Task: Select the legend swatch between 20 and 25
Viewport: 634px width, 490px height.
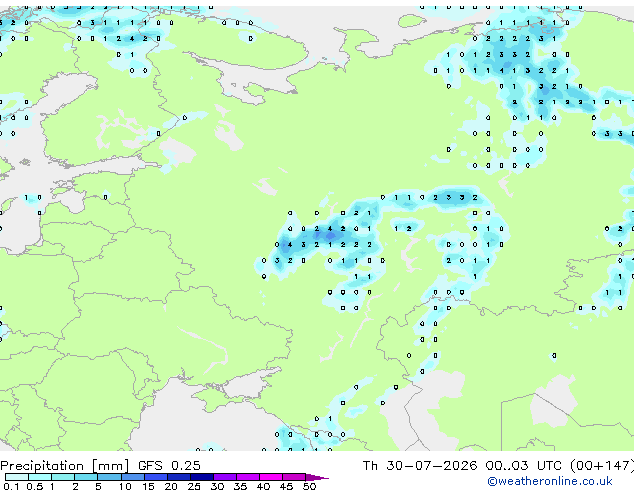Action: [x=178, y=477]
